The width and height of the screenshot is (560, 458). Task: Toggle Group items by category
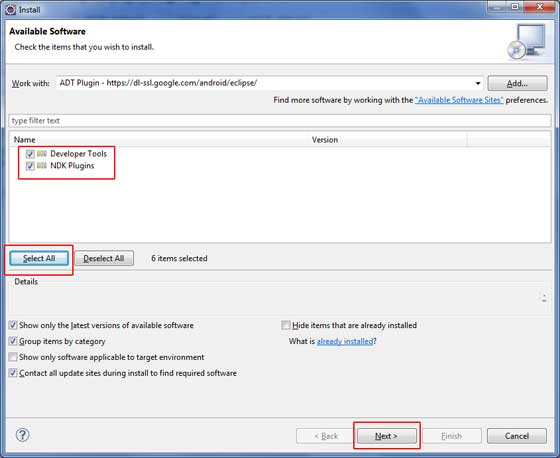pos(13,341)
